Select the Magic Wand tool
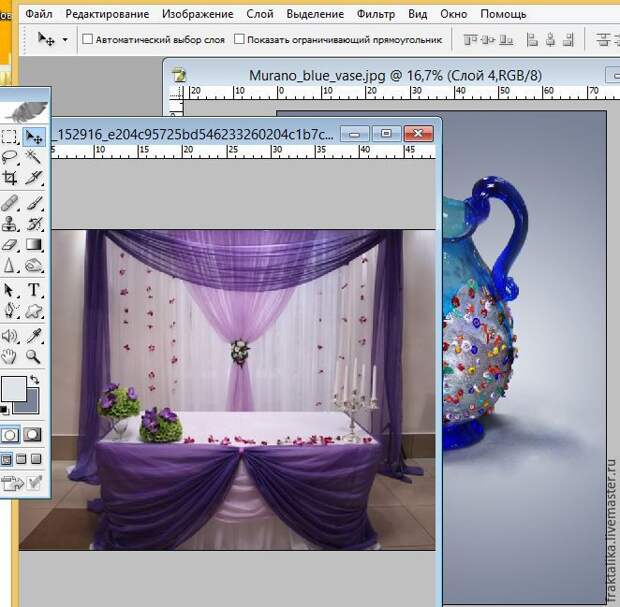 click(34, 157)
